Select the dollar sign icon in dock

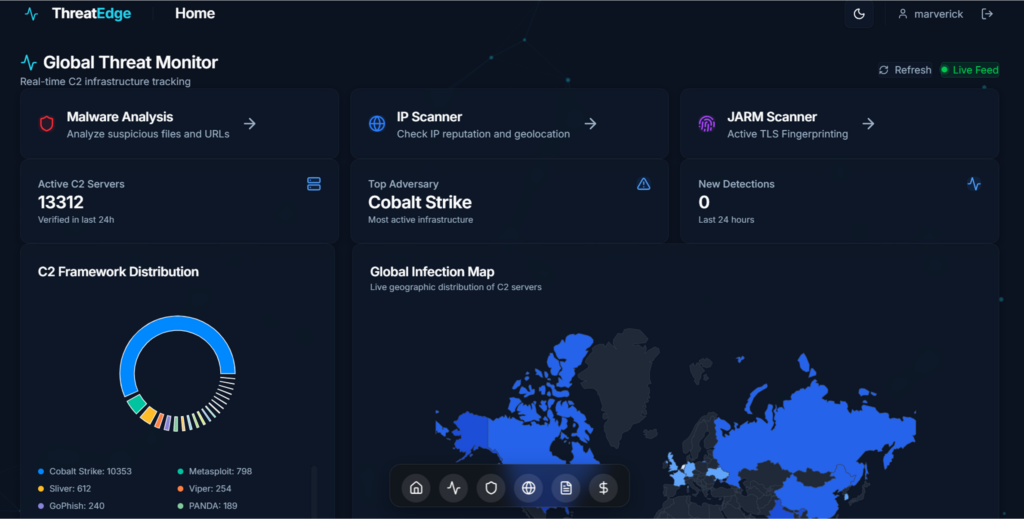tap(603, 488)
